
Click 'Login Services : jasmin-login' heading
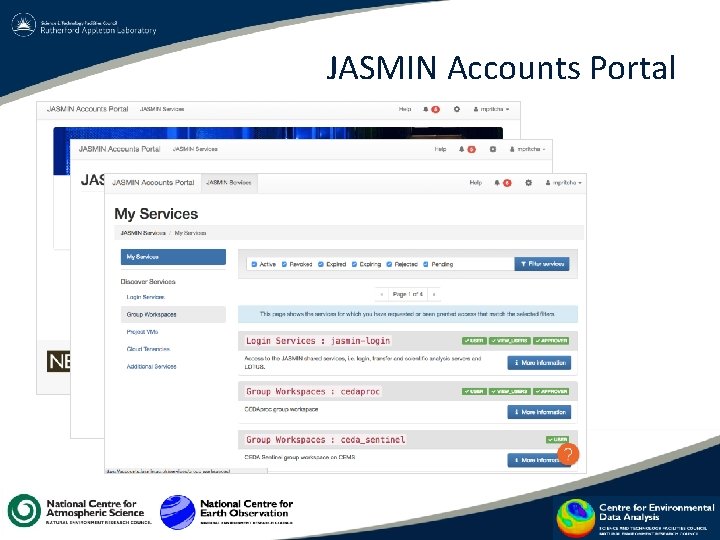click(318, 341)
